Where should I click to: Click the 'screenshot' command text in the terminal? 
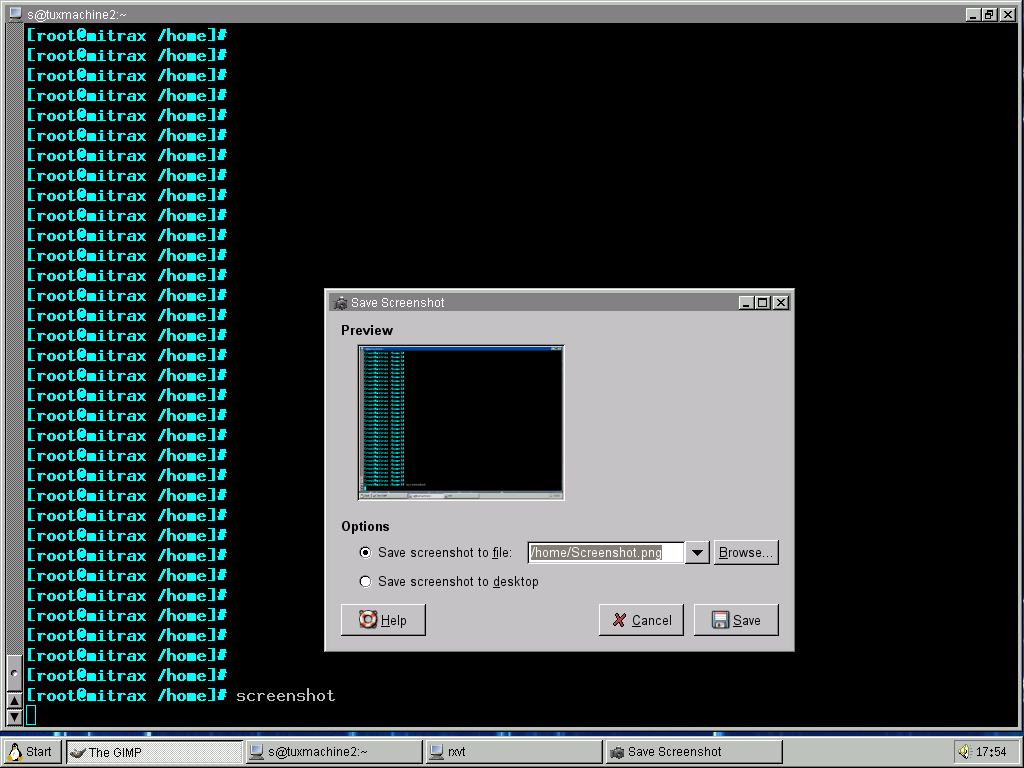click(x=285, y=696)
